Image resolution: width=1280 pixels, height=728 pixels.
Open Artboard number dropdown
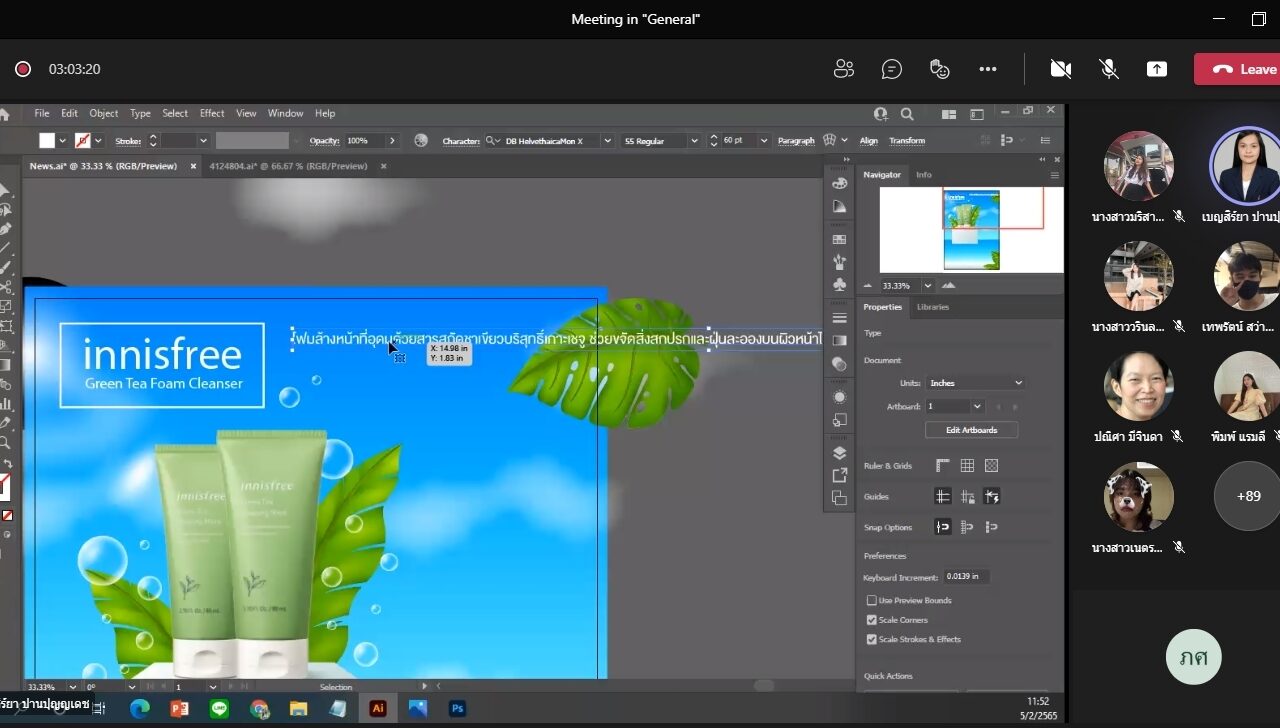(x=977, y=407)
